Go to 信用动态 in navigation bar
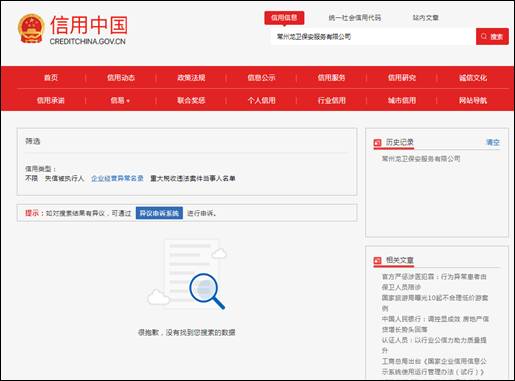This screenshot has width=515, height=381. (x=121, y=78)
